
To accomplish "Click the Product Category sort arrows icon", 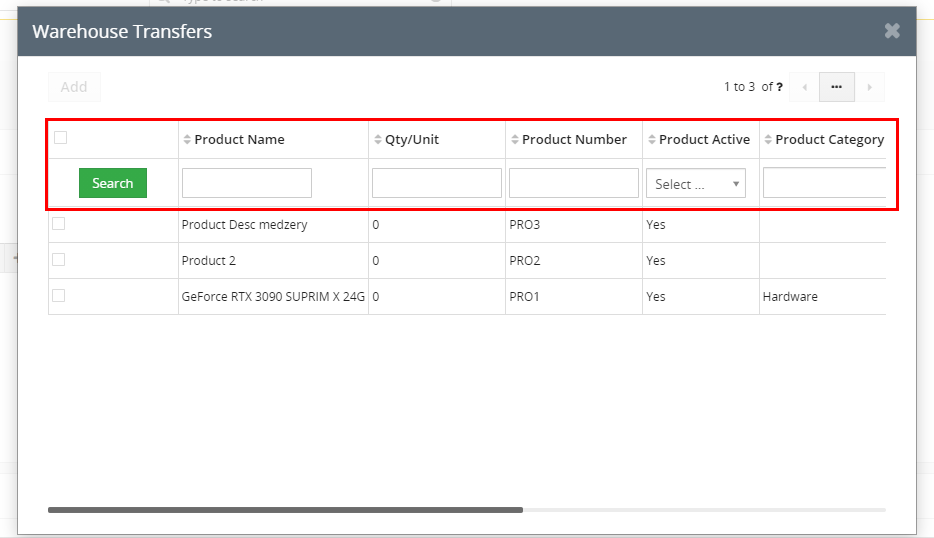I will tap(767, 140).
